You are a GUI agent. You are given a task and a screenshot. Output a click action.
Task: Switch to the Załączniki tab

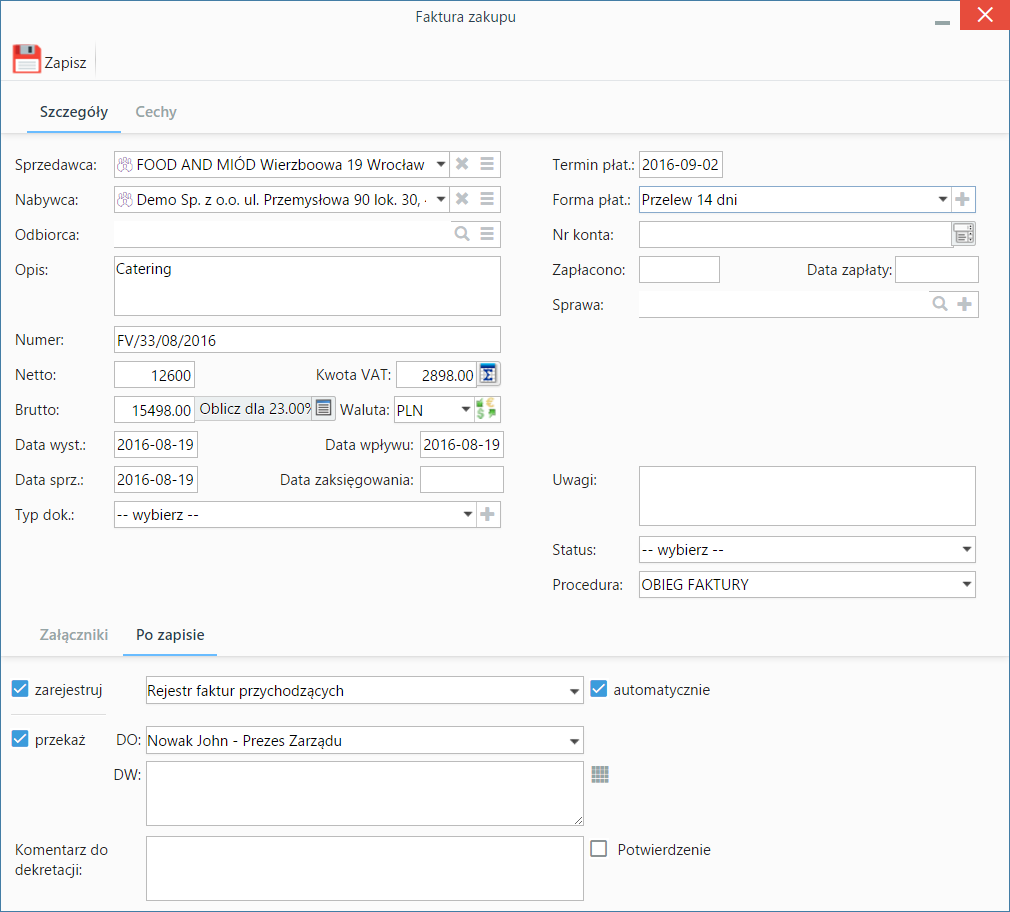click(73, 635)
